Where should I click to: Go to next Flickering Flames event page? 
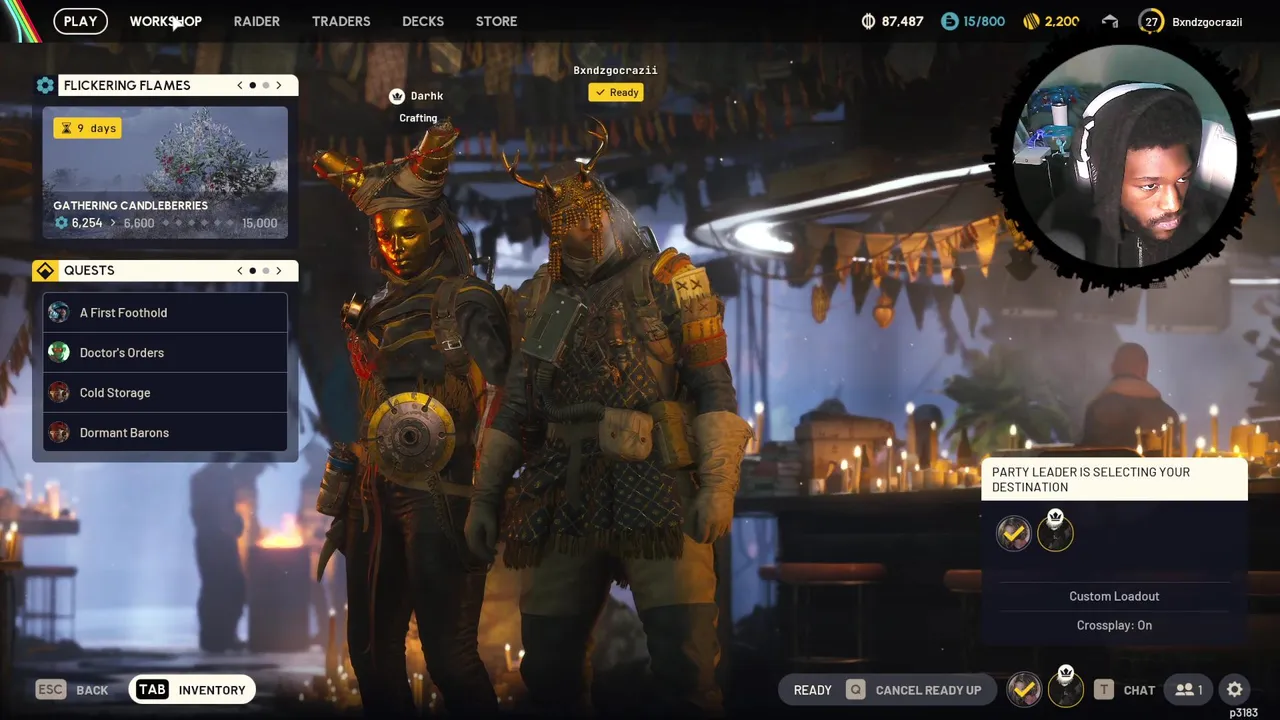279,85
